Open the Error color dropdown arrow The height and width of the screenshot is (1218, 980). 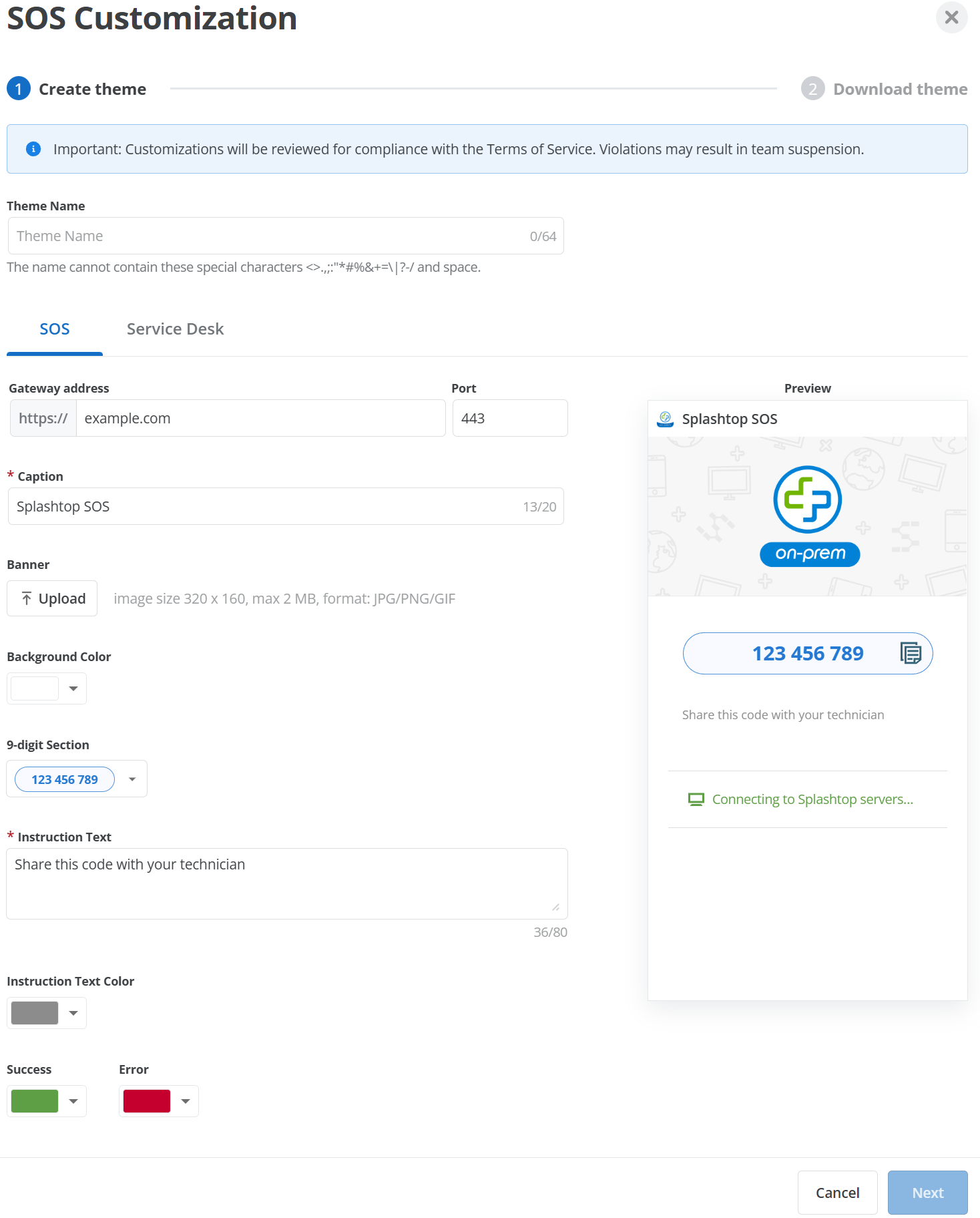[186, 1101]
